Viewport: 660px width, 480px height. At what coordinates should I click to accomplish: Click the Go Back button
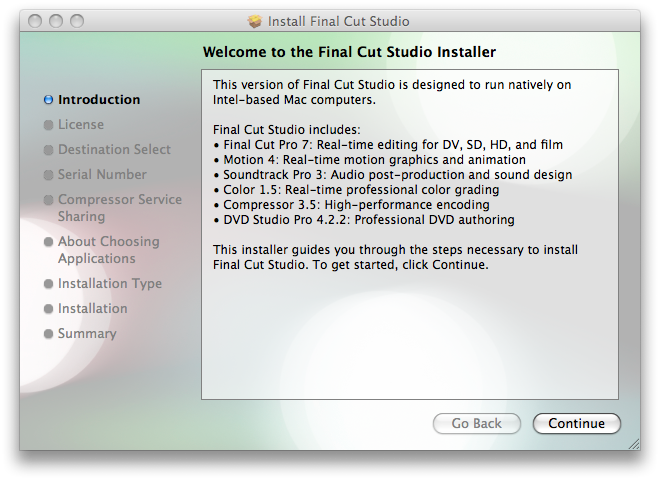[x=476, y=423]
